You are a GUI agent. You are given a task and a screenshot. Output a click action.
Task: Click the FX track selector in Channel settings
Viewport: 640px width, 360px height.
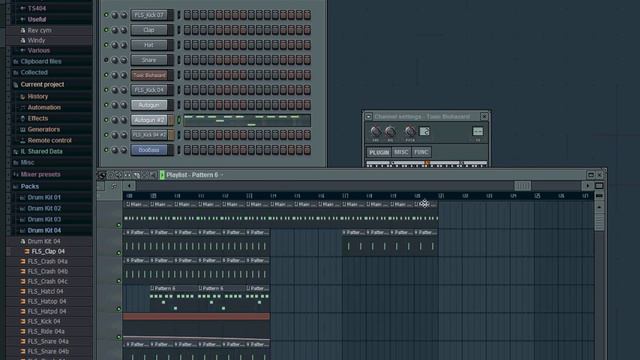(x=478, y=131)
